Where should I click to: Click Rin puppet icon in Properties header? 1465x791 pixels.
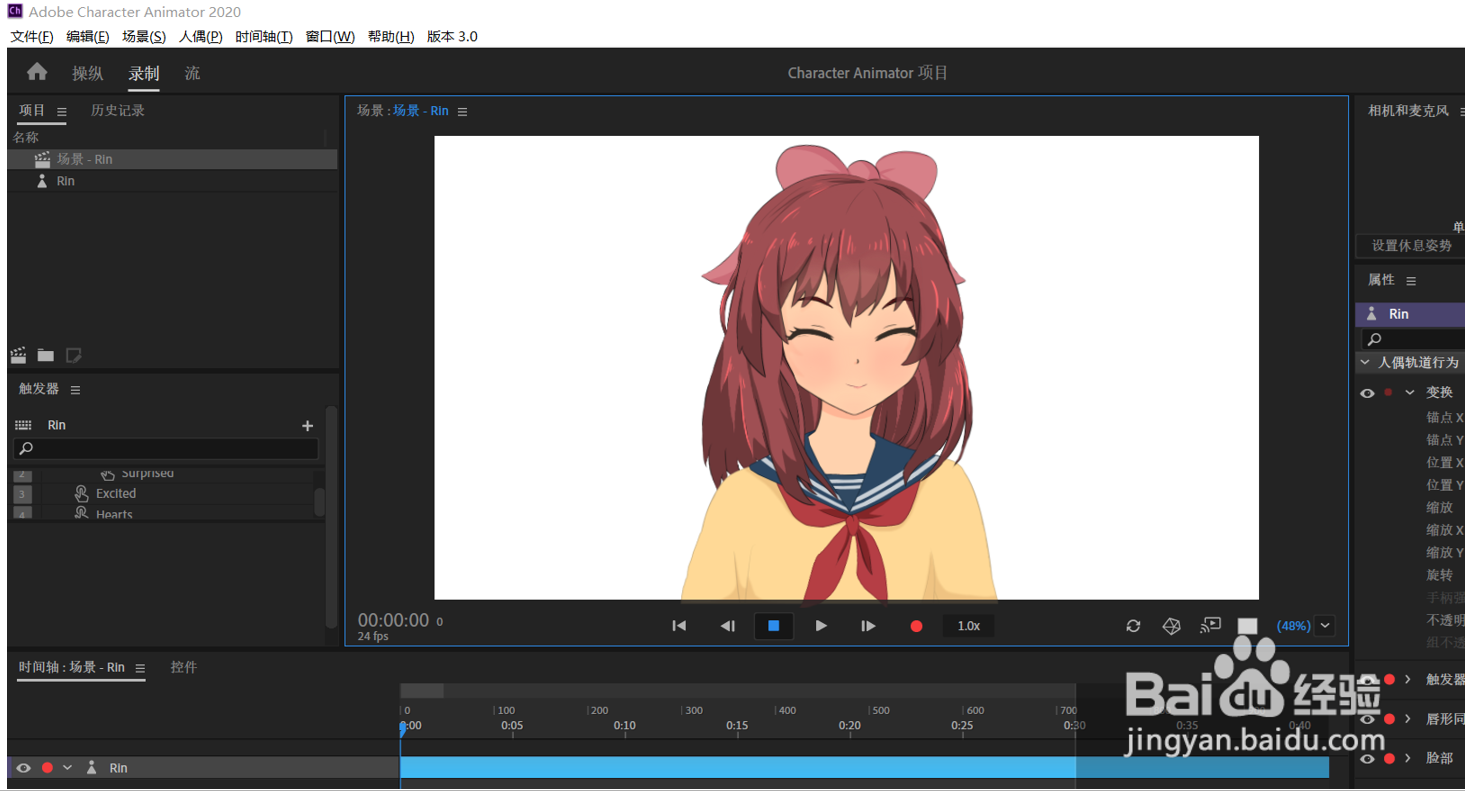[x=1372, y=314]
